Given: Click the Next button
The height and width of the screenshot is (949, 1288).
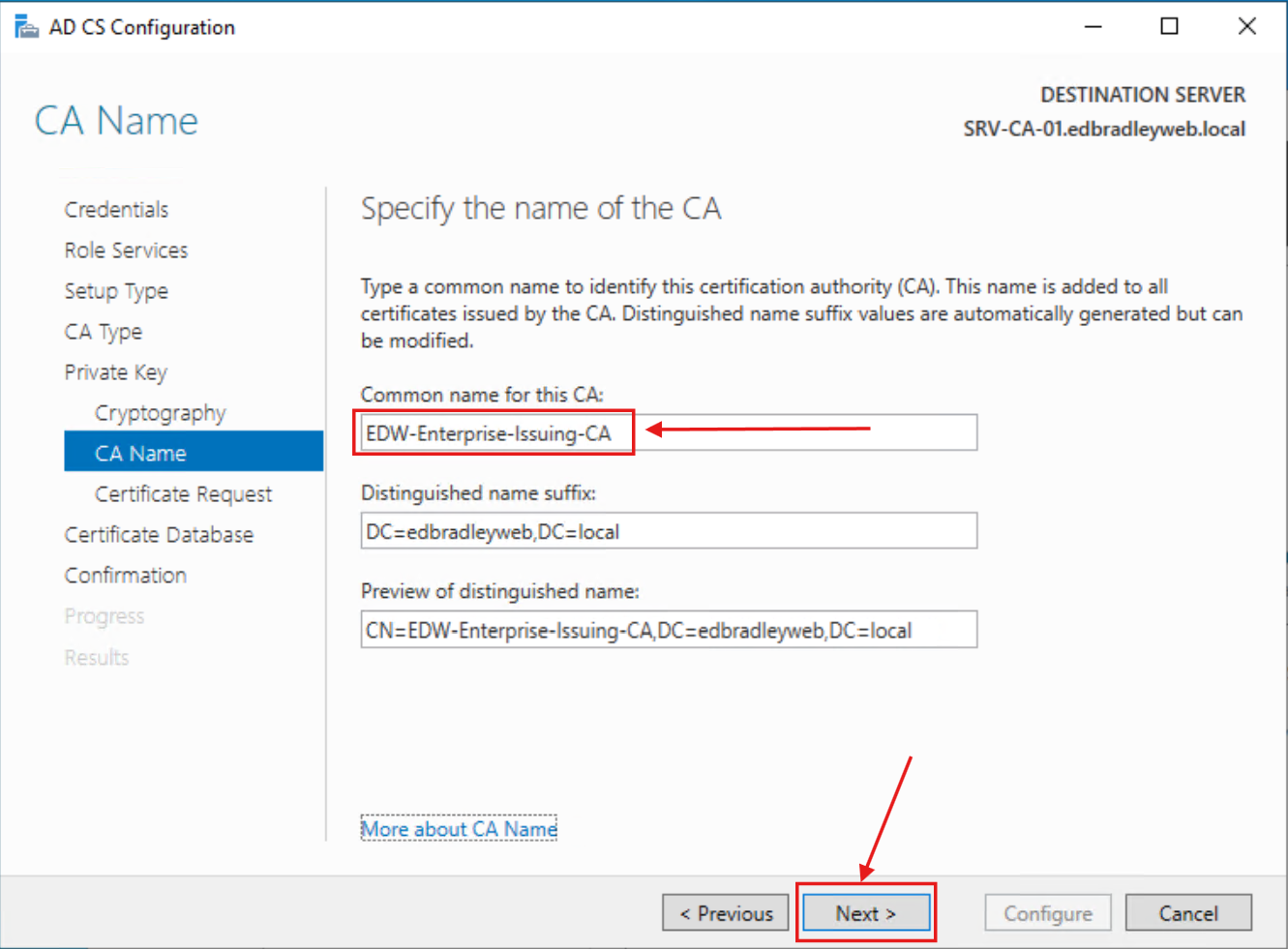Looking at the screenshot, I should coord(865,912).
